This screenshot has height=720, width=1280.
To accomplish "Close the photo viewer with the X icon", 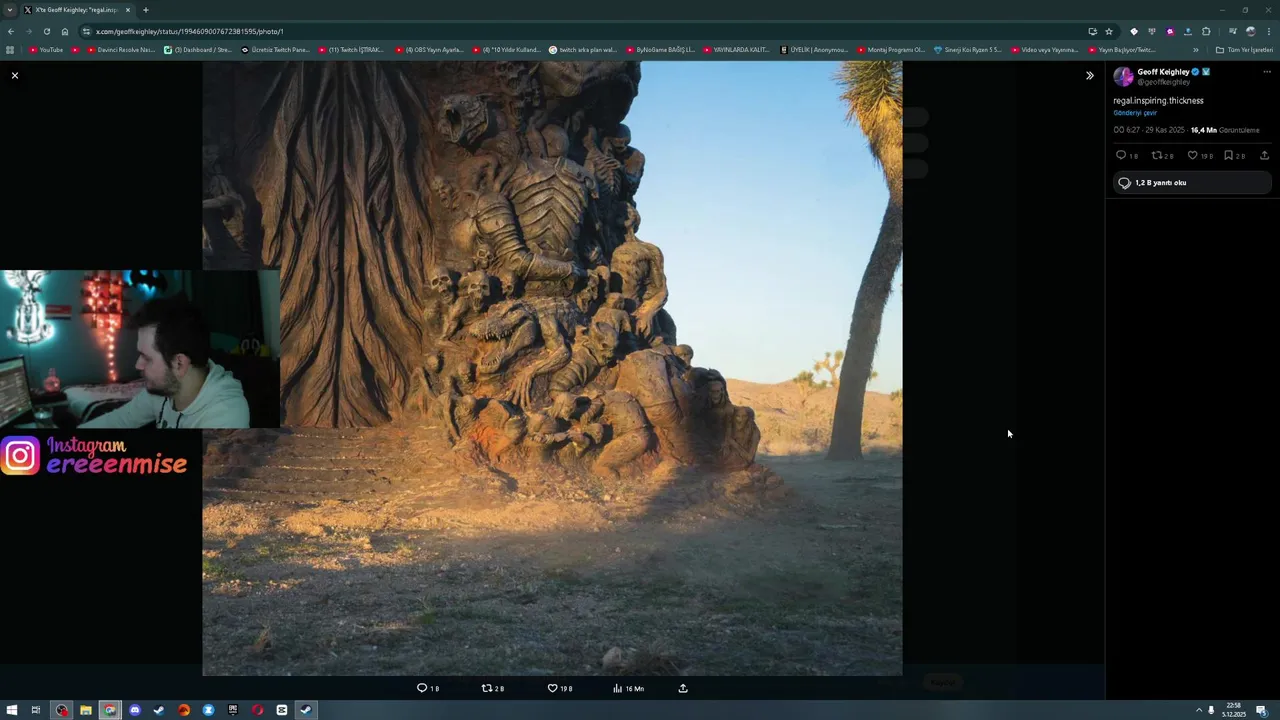I will (15, 75).
